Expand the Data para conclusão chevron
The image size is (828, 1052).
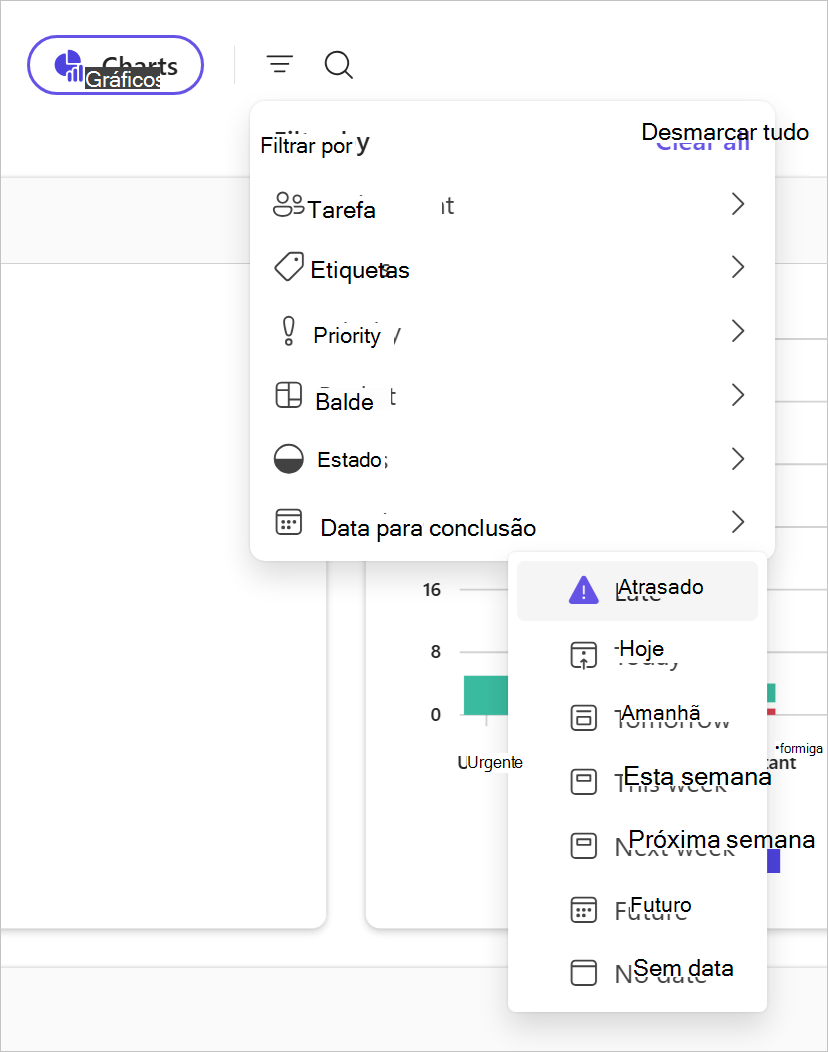[x=738, y=522]
